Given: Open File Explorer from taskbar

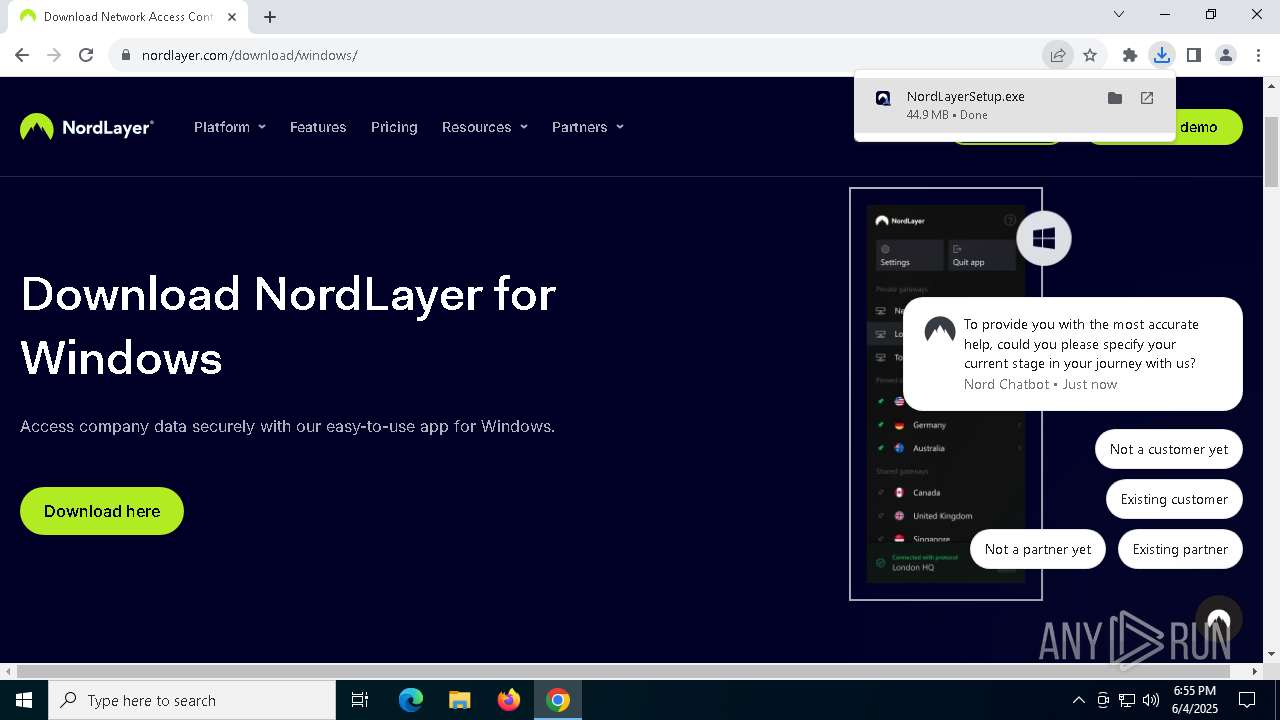Looking at the screenshot, I should coord(460,700).
